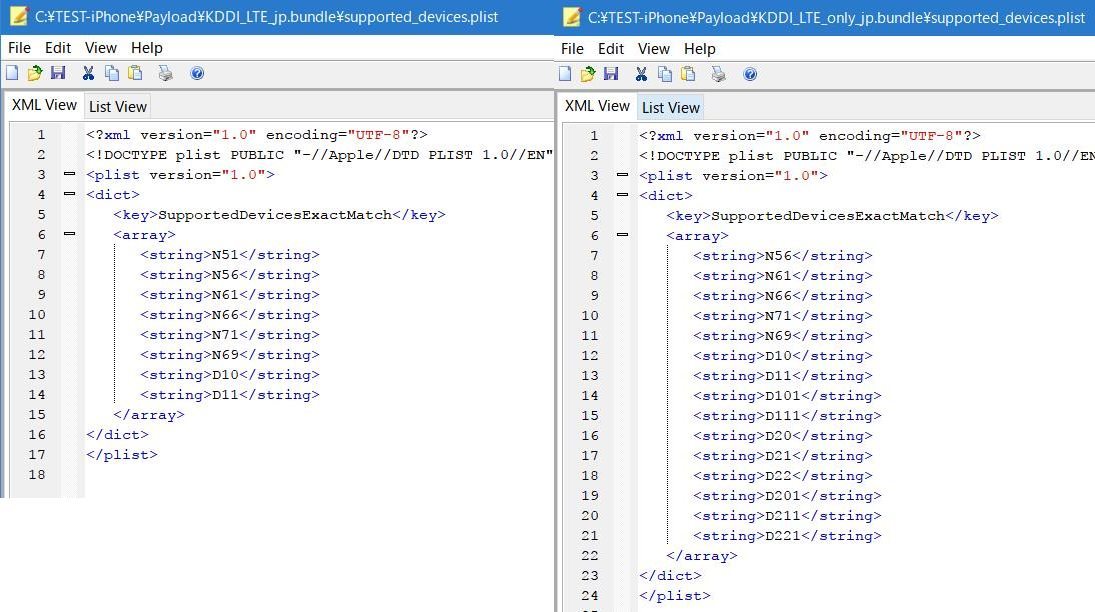The width and height of the screenshot is (1095, 612).
Task: Click the Copy icon in right window toolbar
Action: click(665, 74)
